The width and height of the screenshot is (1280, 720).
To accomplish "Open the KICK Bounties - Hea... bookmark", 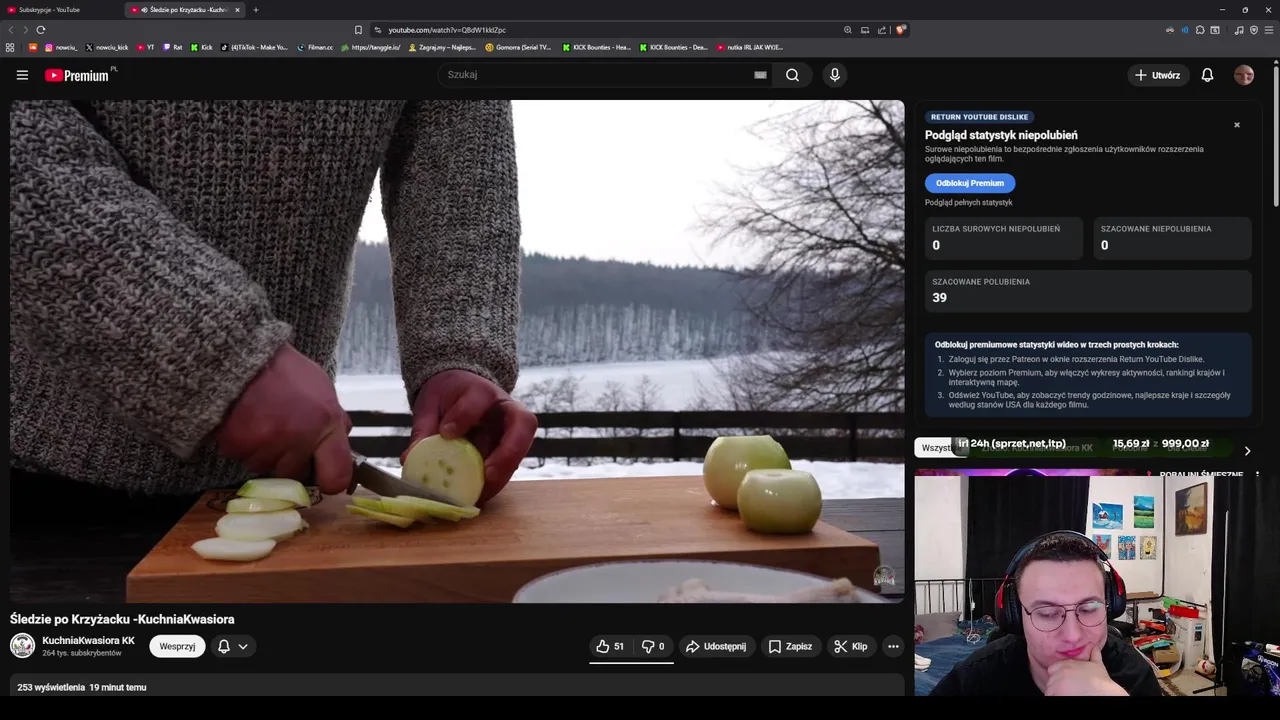I will click(x=597, y=47).
